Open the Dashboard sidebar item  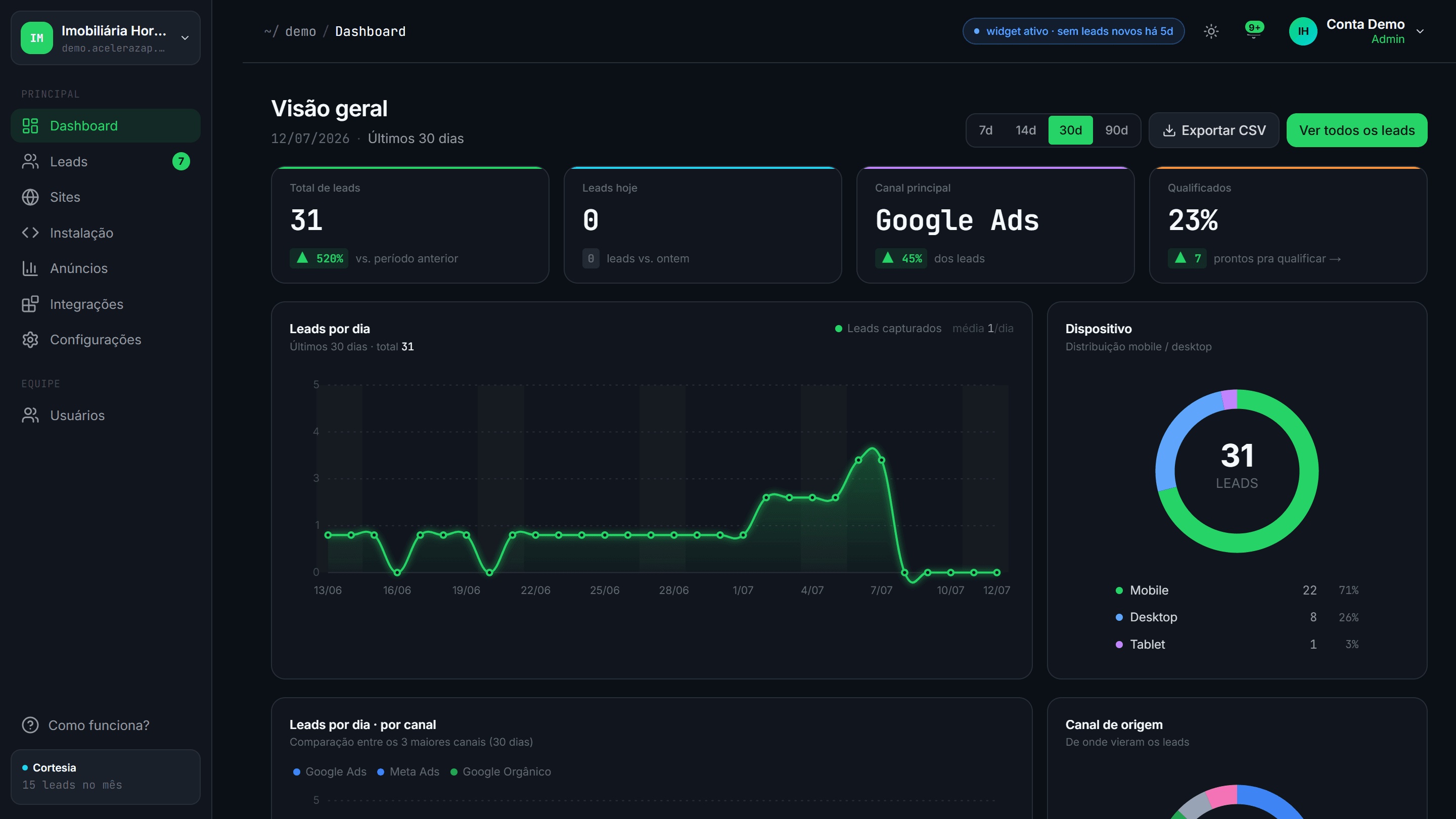[105, 125]
